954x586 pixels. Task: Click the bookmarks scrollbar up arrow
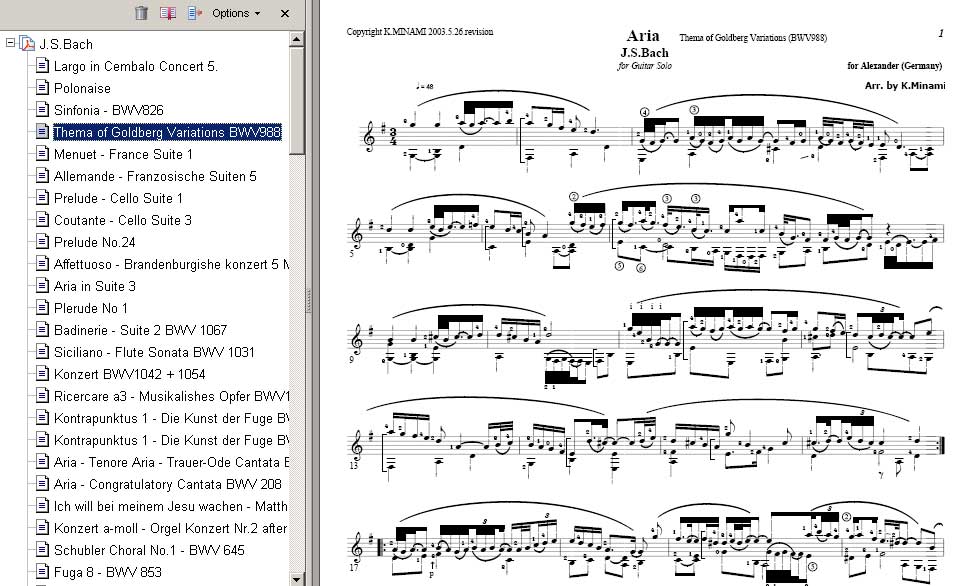pos(296,40)
